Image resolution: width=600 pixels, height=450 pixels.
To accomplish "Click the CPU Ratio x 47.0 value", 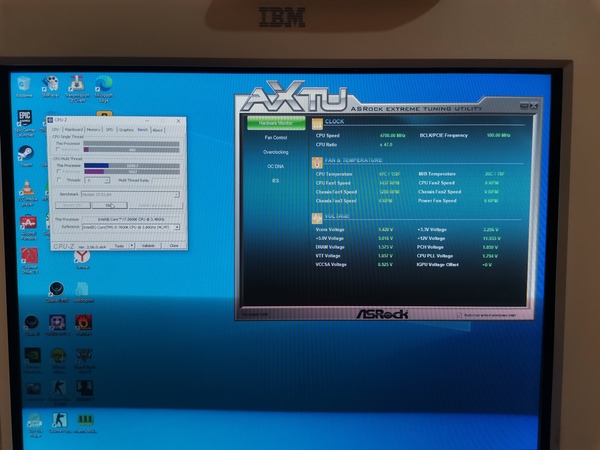I will click(386, 145).
